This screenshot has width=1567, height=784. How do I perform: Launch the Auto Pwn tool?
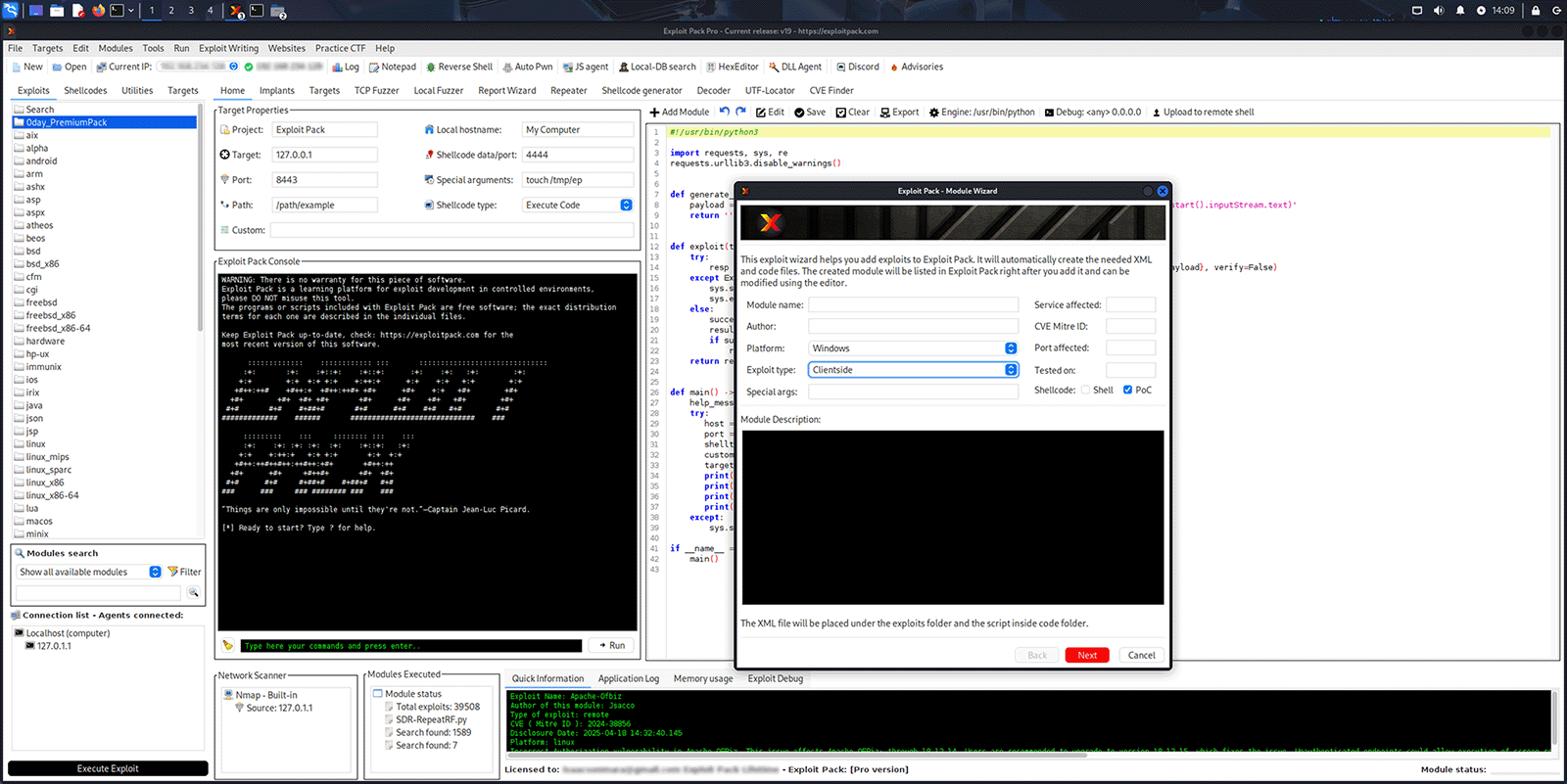pyautogui.click(x=527, y=68)
